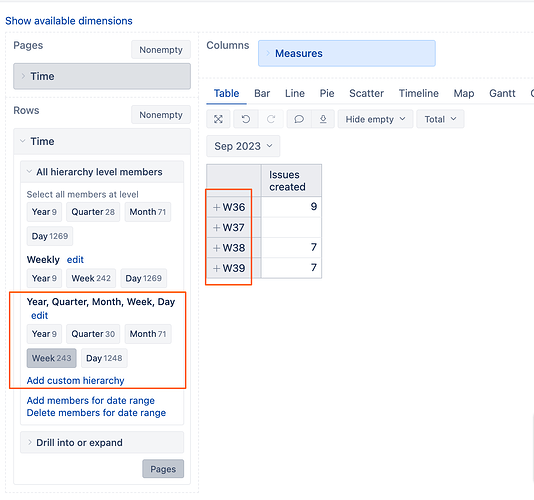Expand Drill into or expand section
Image resolution: width=534 pixels, height=500 pixels.
(x=102, y=442)
